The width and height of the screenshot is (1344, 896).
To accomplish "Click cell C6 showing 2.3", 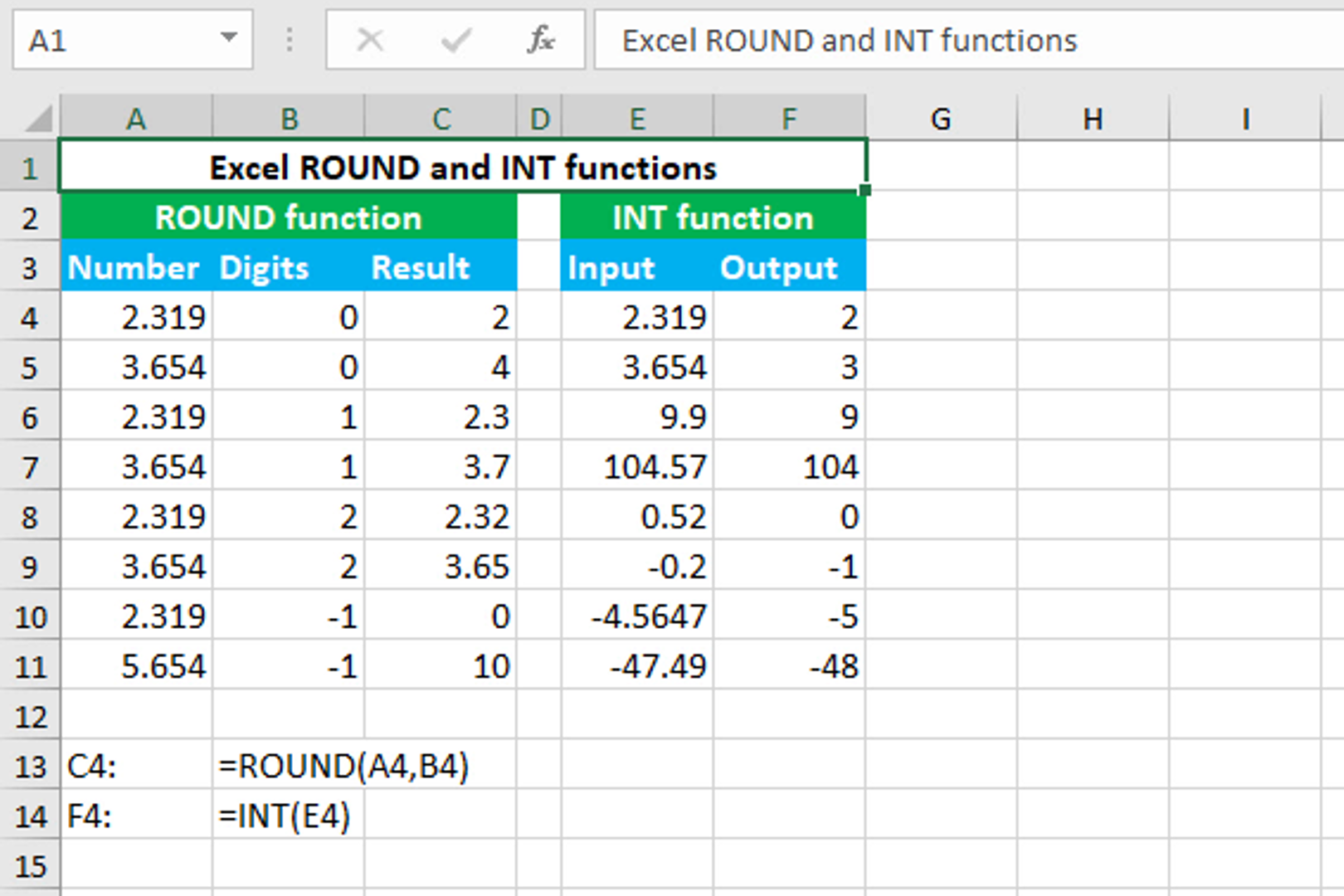I will coord(441,416).
